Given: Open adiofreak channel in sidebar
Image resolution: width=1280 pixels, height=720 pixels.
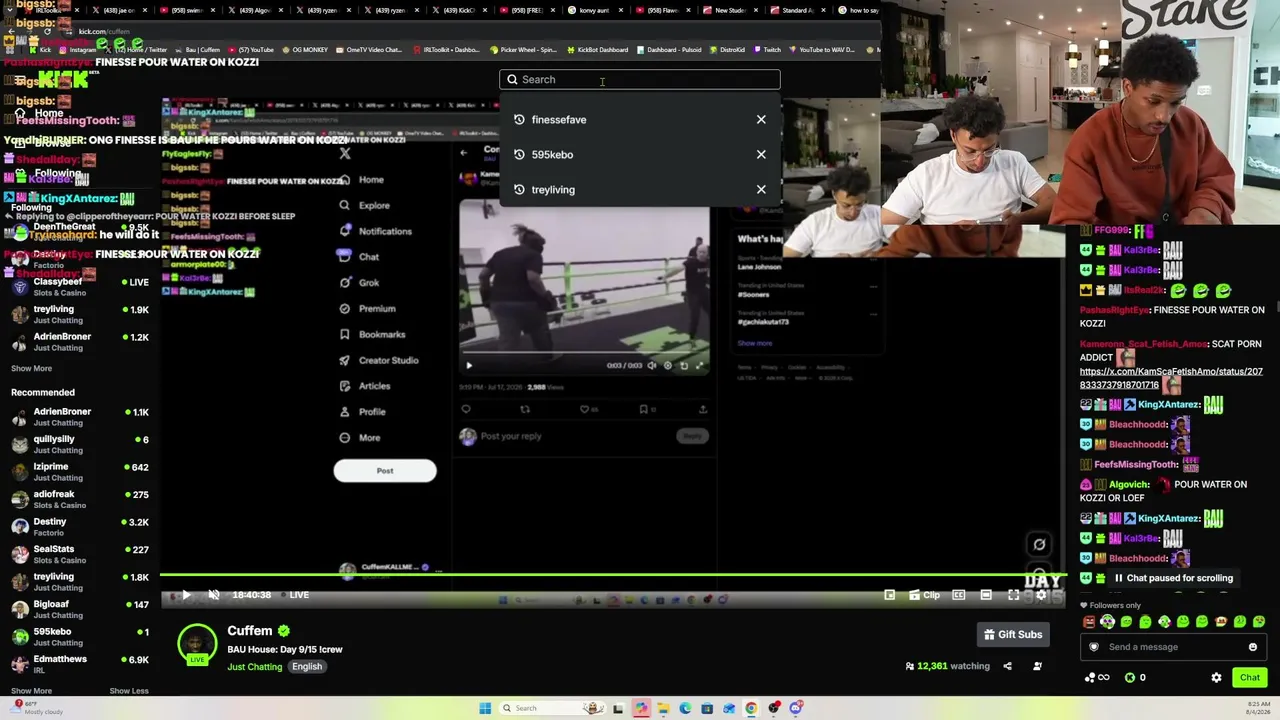Looking at the screenshot, I should tap(80, 499).
